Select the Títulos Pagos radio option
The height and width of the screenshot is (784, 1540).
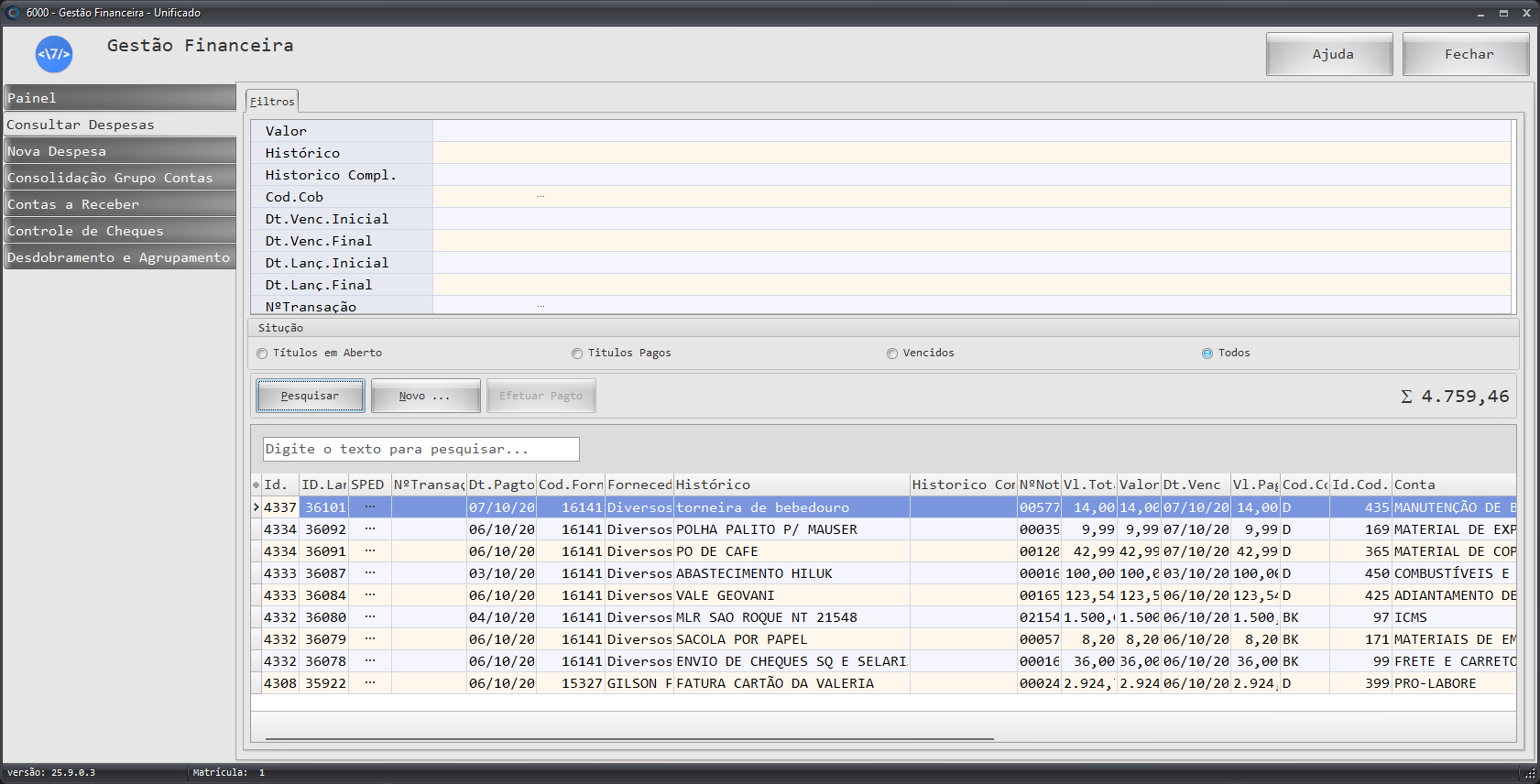point(577,354)
